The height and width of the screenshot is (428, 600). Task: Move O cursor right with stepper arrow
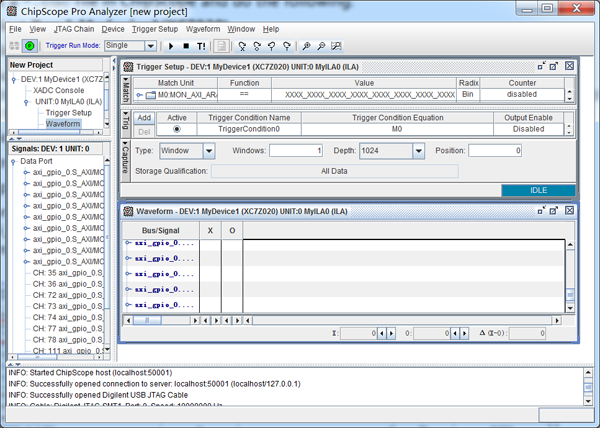point(464,334)
